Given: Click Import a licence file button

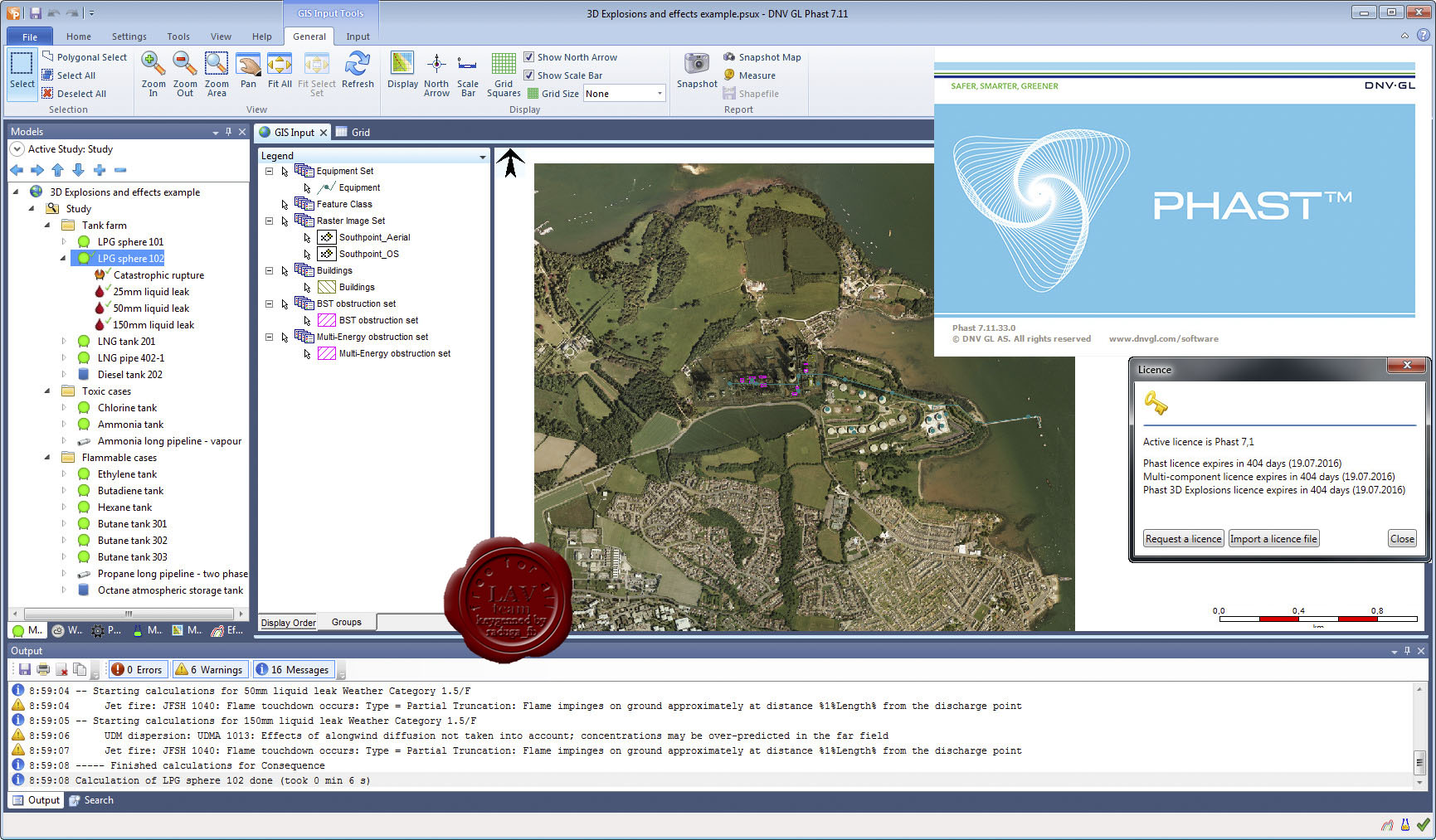Looking at the screenshot, I should (1273, 539).
